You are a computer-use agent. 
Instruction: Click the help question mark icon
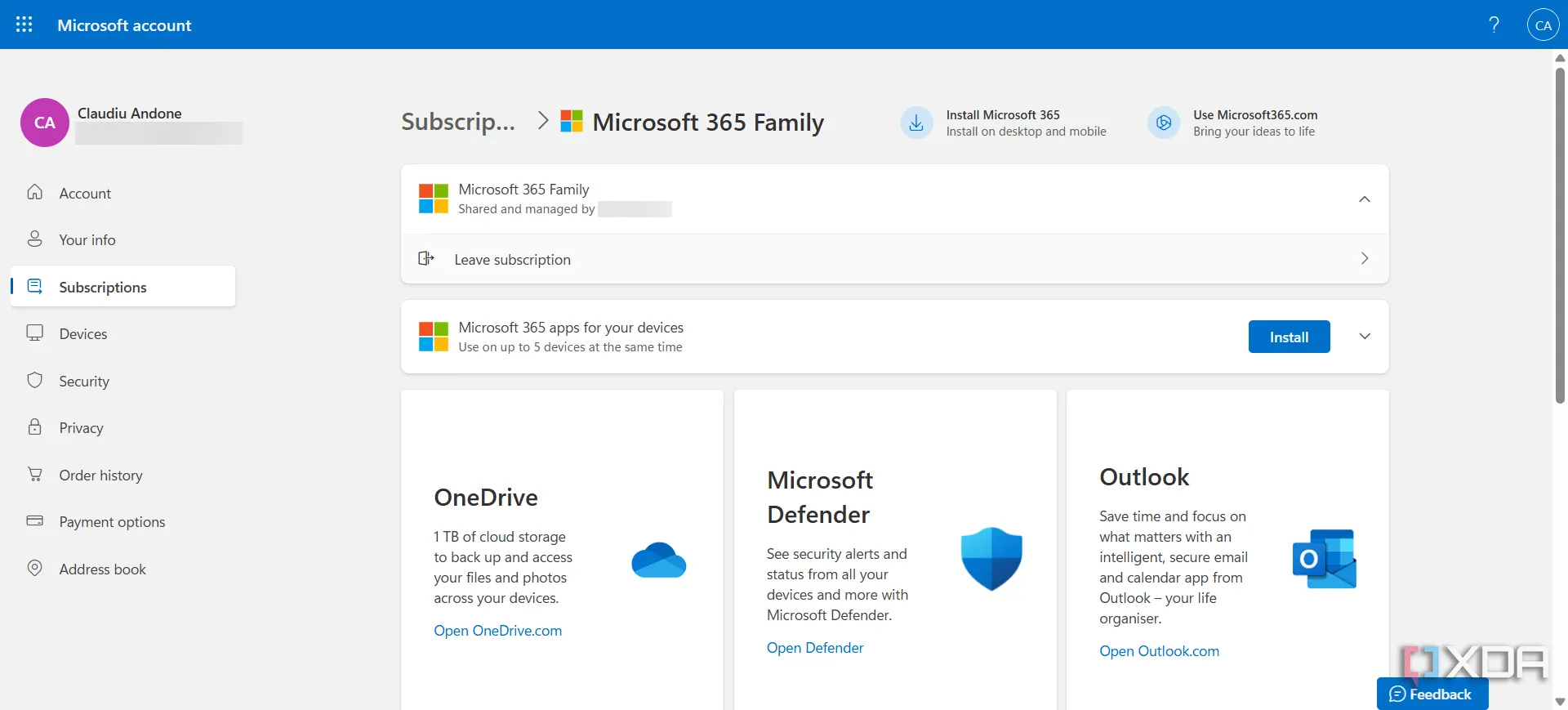click(x=1494, y=25)
